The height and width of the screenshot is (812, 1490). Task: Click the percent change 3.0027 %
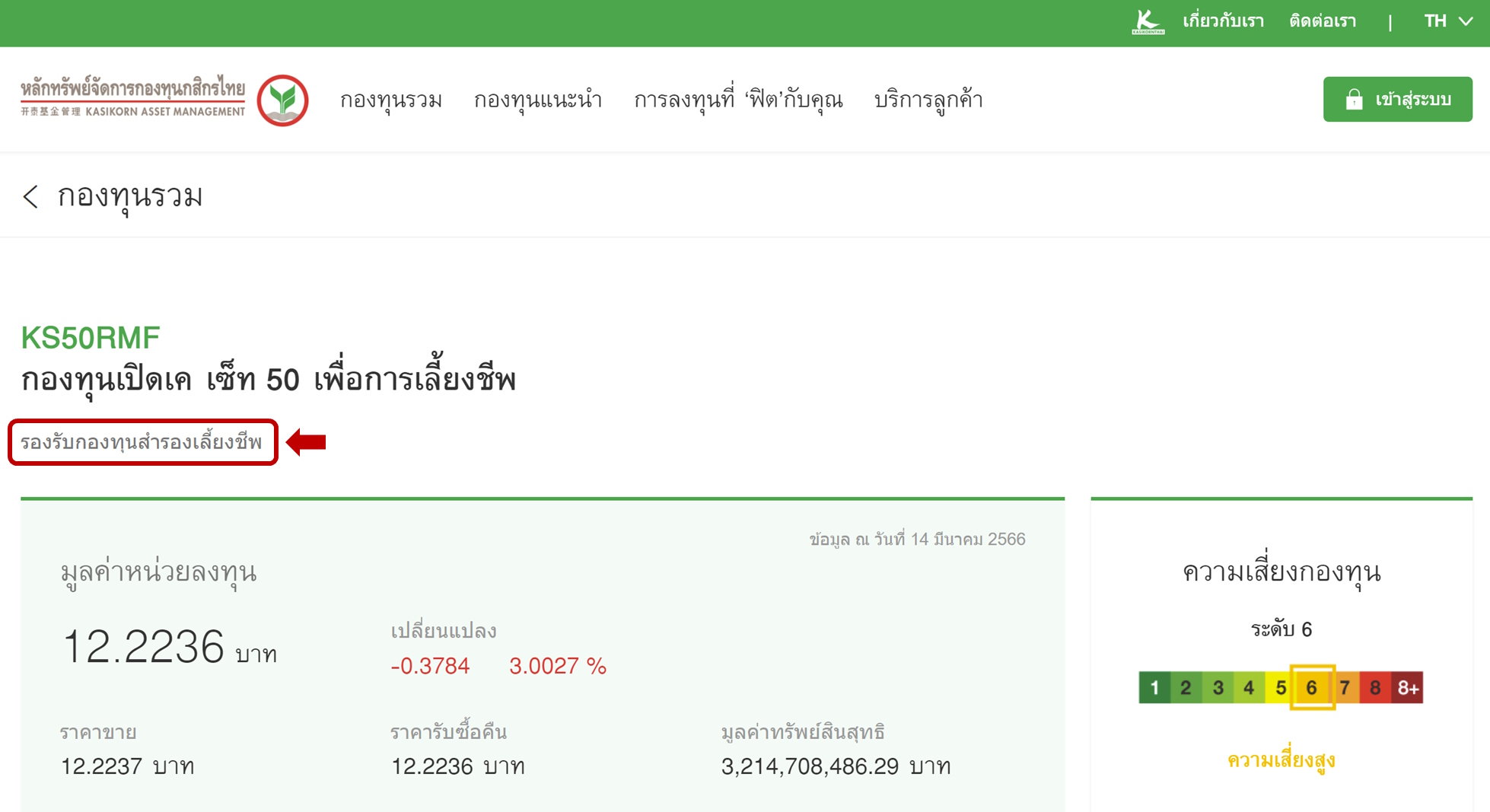(558, 666)
